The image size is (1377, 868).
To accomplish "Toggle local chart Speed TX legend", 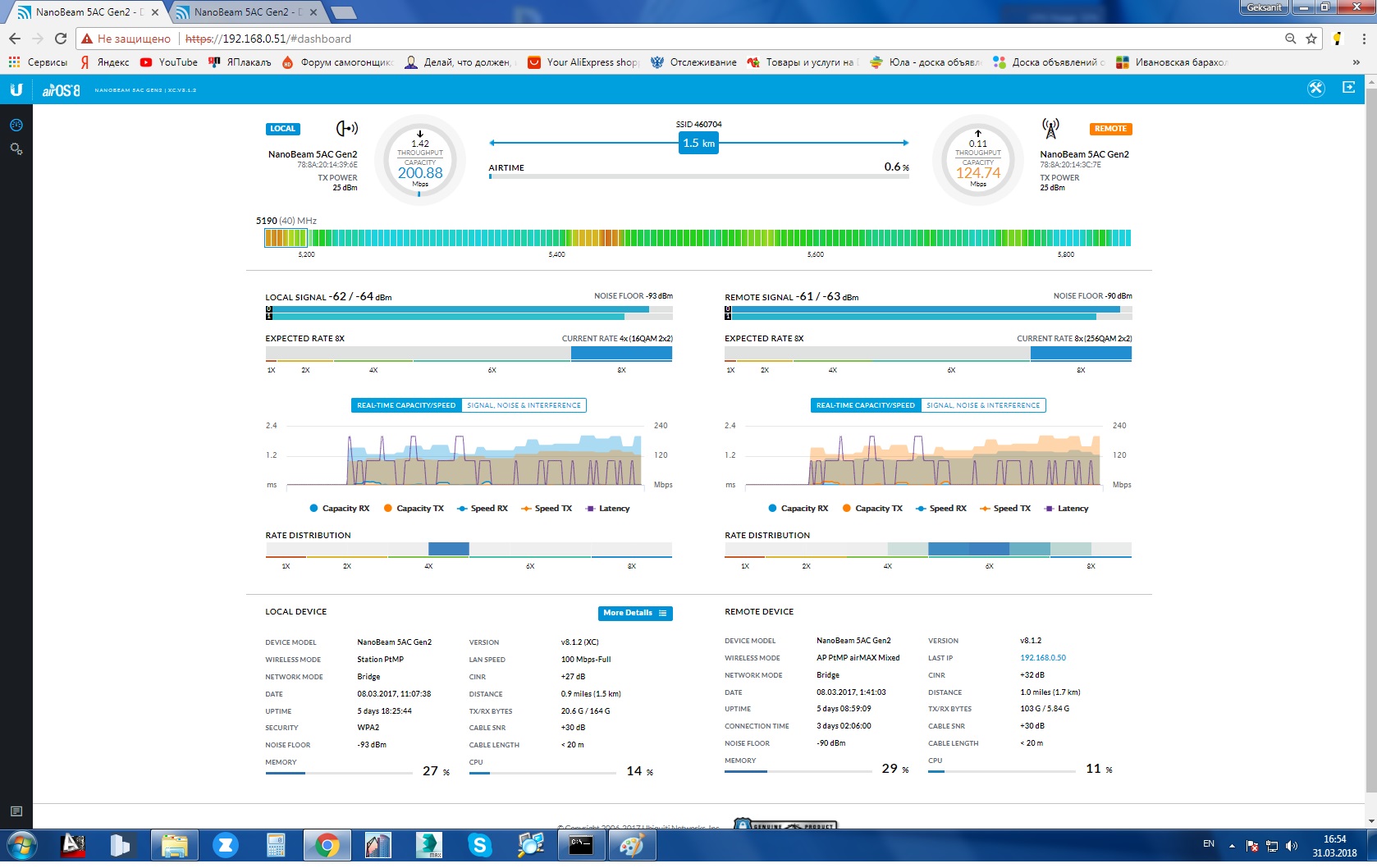I will pos(547,509).
